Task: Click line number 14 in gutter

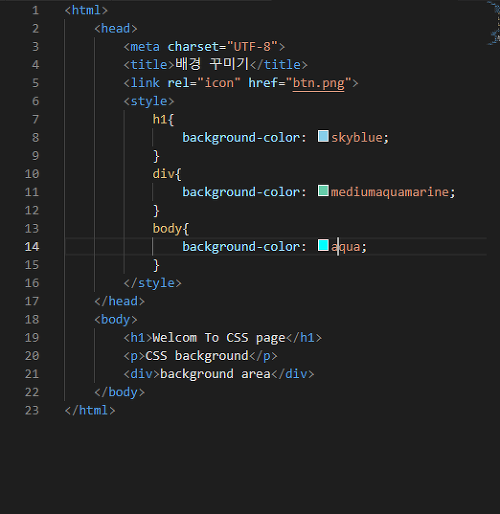Action: [32, 247]
